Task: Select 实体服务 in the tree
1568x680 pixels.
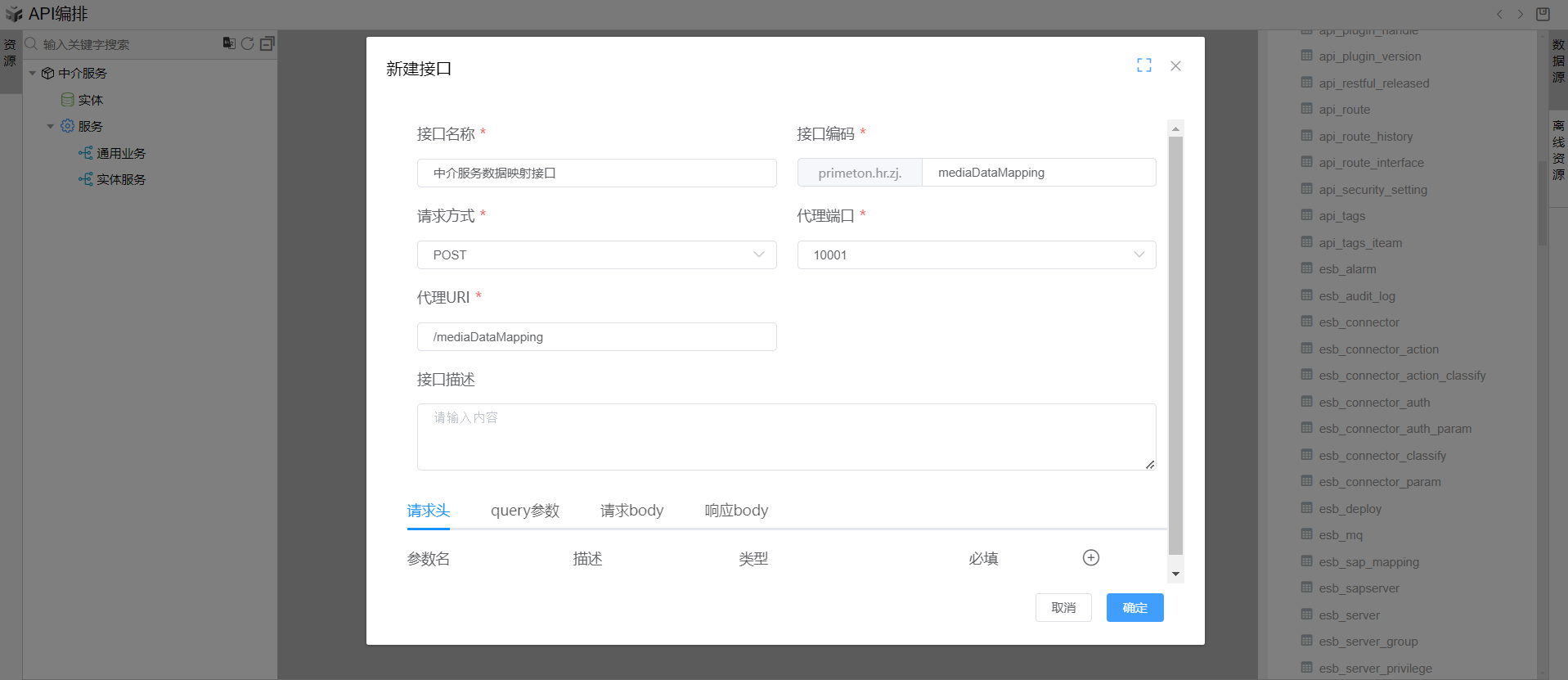Action: (120, 179)
